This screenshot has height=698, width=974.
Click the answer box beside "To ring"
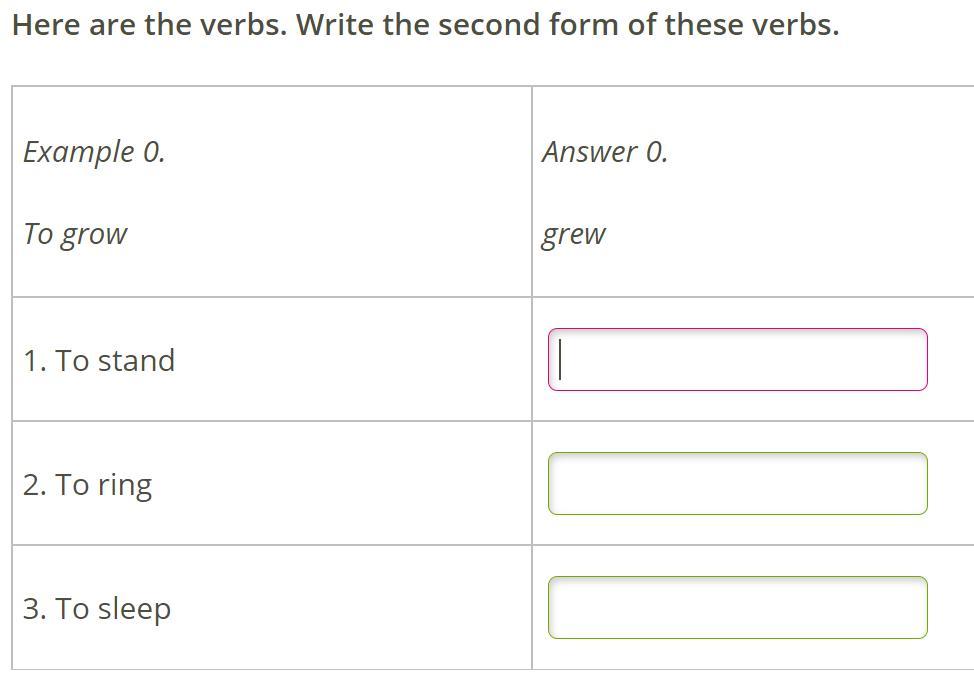pos(737,484)
